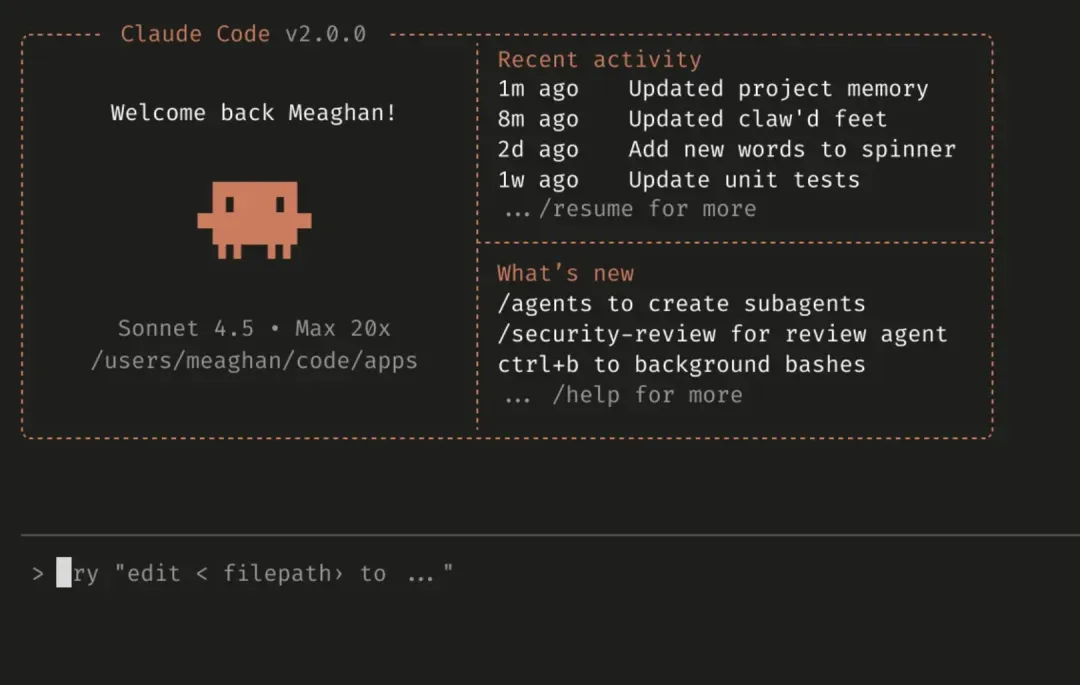Click 'ctrl+b to background bashes' tip
This screenshot has height=685, width=1080.
tap(681, 364)
